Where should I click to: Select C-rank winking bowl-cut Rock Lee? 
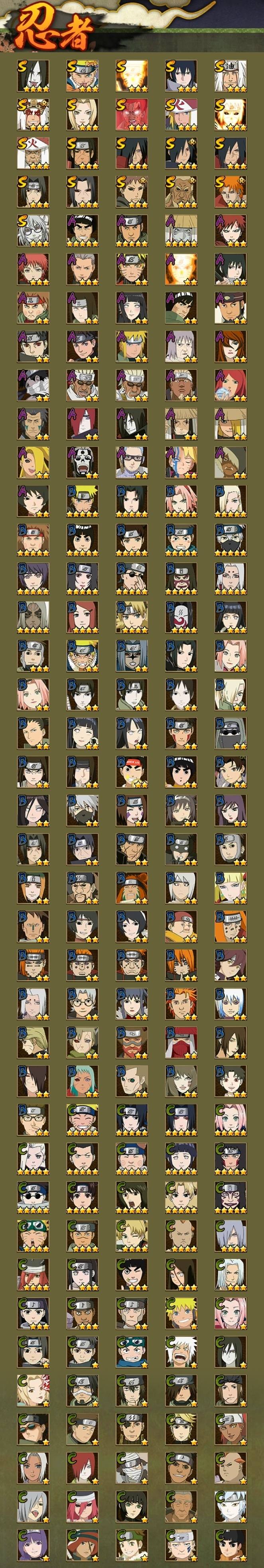132,1274
